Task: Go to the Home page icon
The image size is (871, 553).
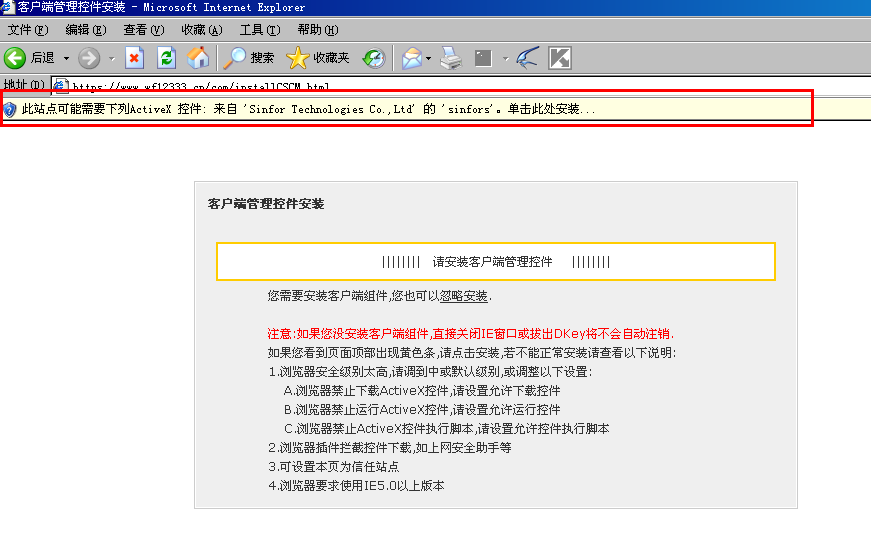Action: (x=198, y=58)
